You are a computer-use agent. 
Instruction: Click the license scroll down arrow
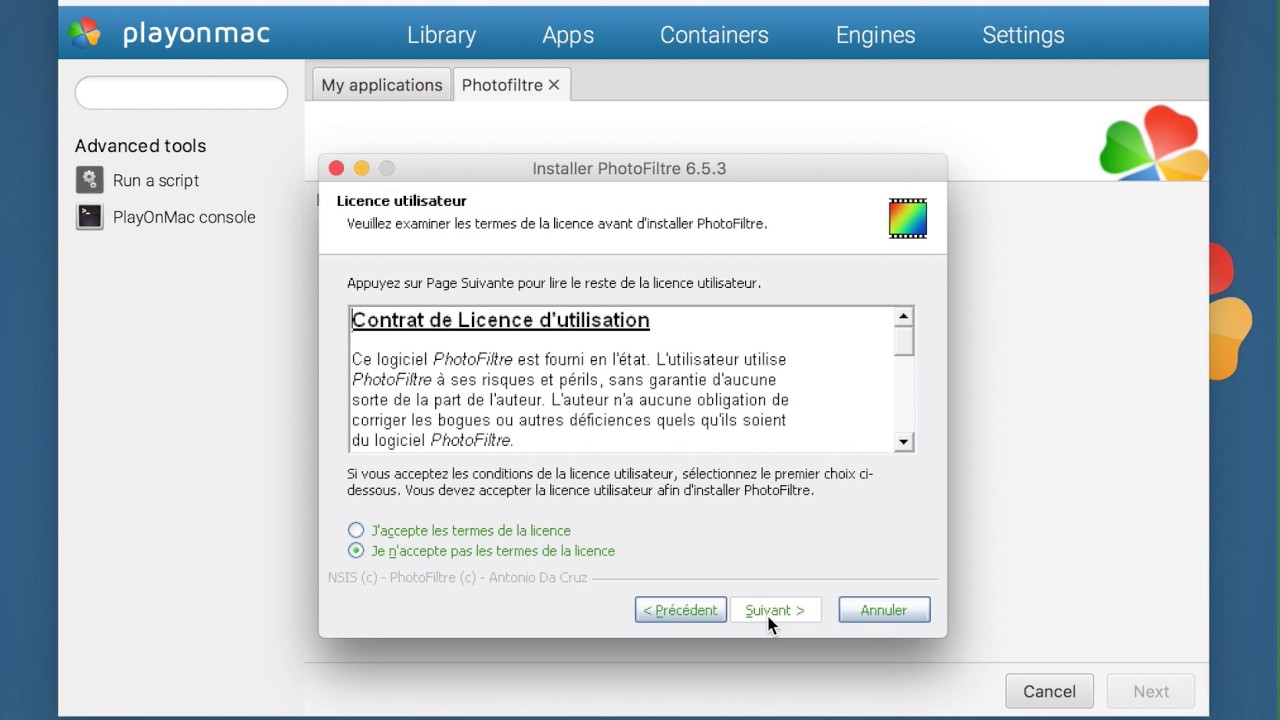point(904,441)
